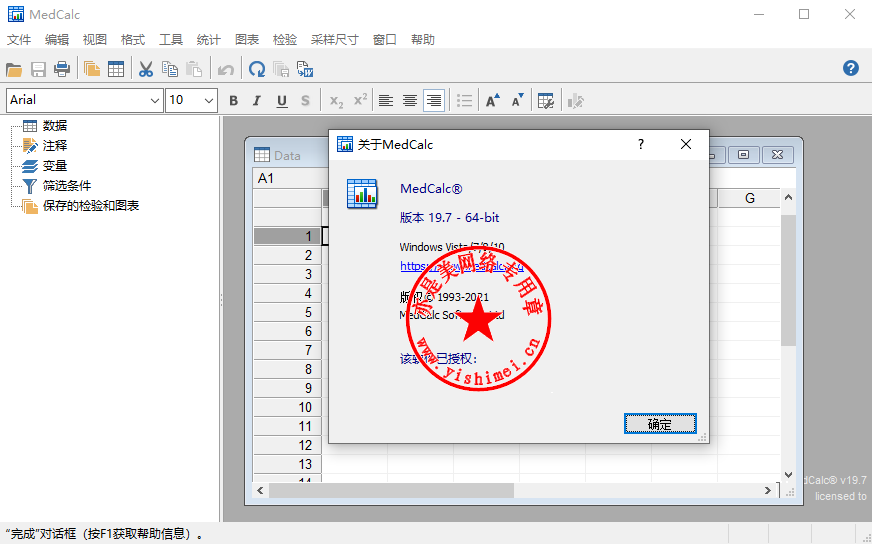Close the 关于MedCalc dialog
This screenshot has width=872, height=544.
click(x=686, y=145)
